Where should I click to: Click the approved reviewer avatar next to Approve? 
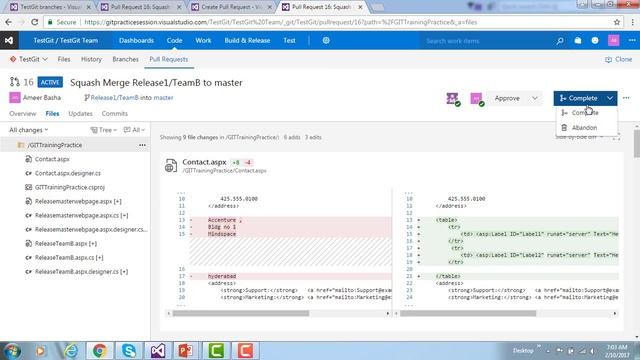tap(476, 99)
